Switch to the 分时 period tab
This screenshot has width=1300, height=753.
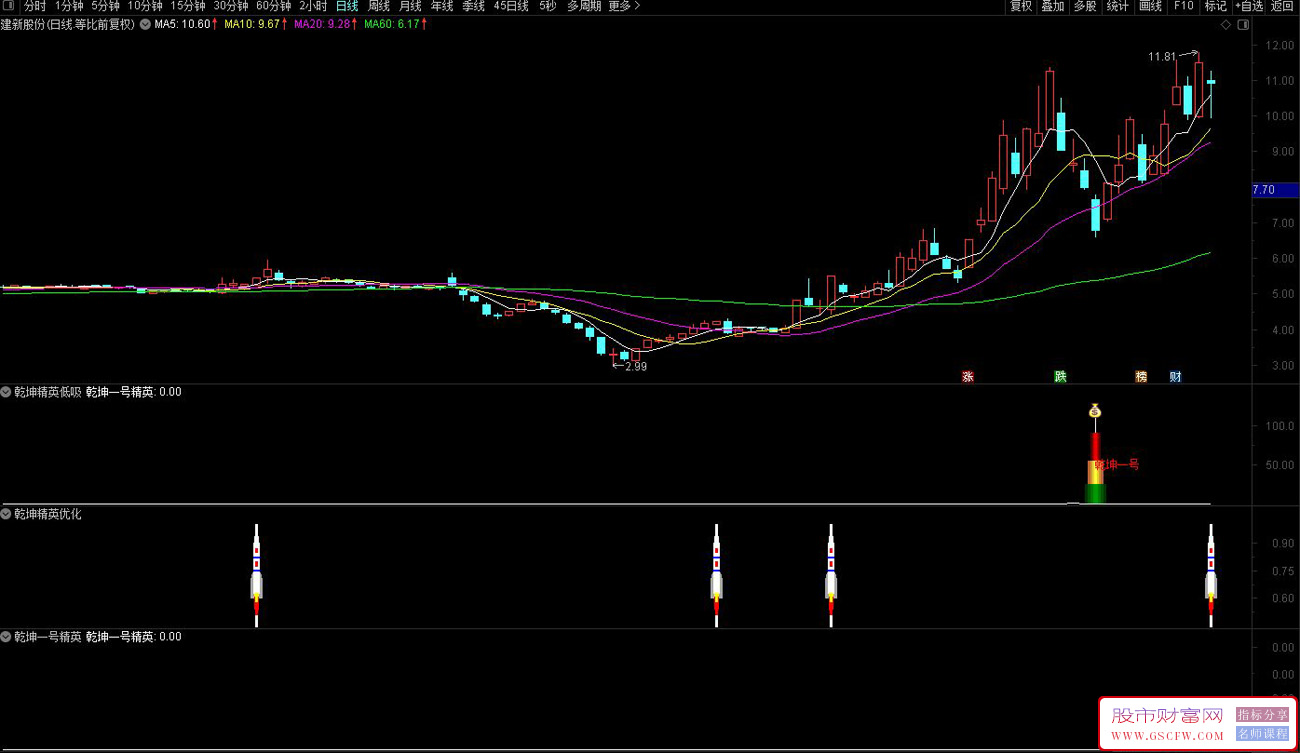(x=35, y=6)
